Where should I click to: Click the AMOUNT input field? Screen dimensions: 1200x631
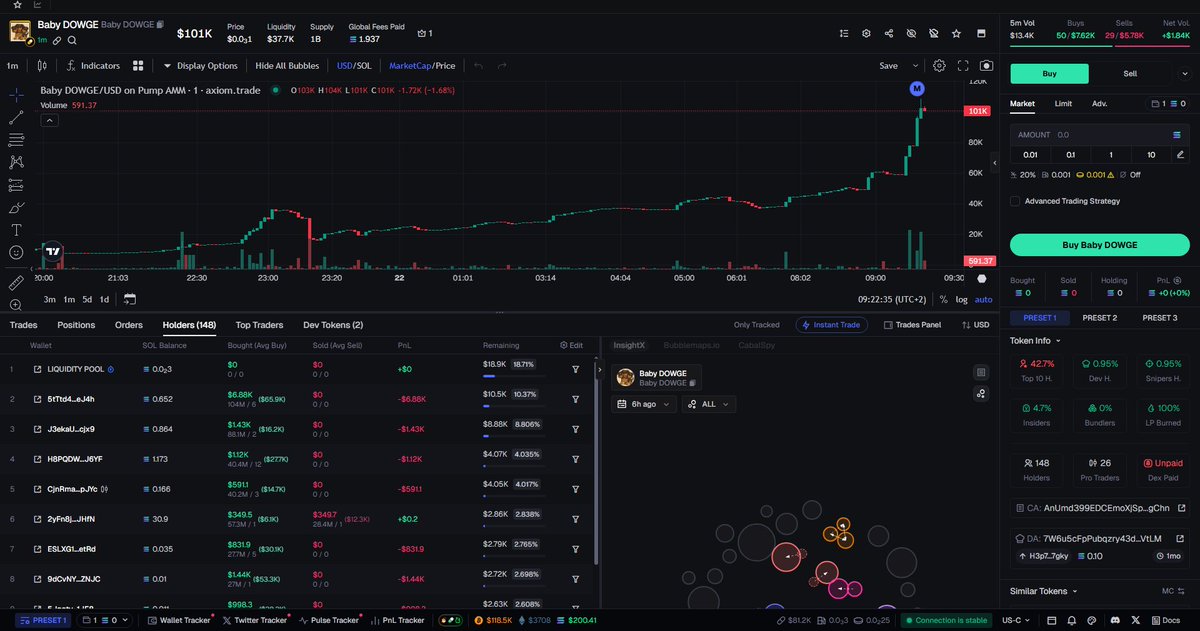point(1099,134)
